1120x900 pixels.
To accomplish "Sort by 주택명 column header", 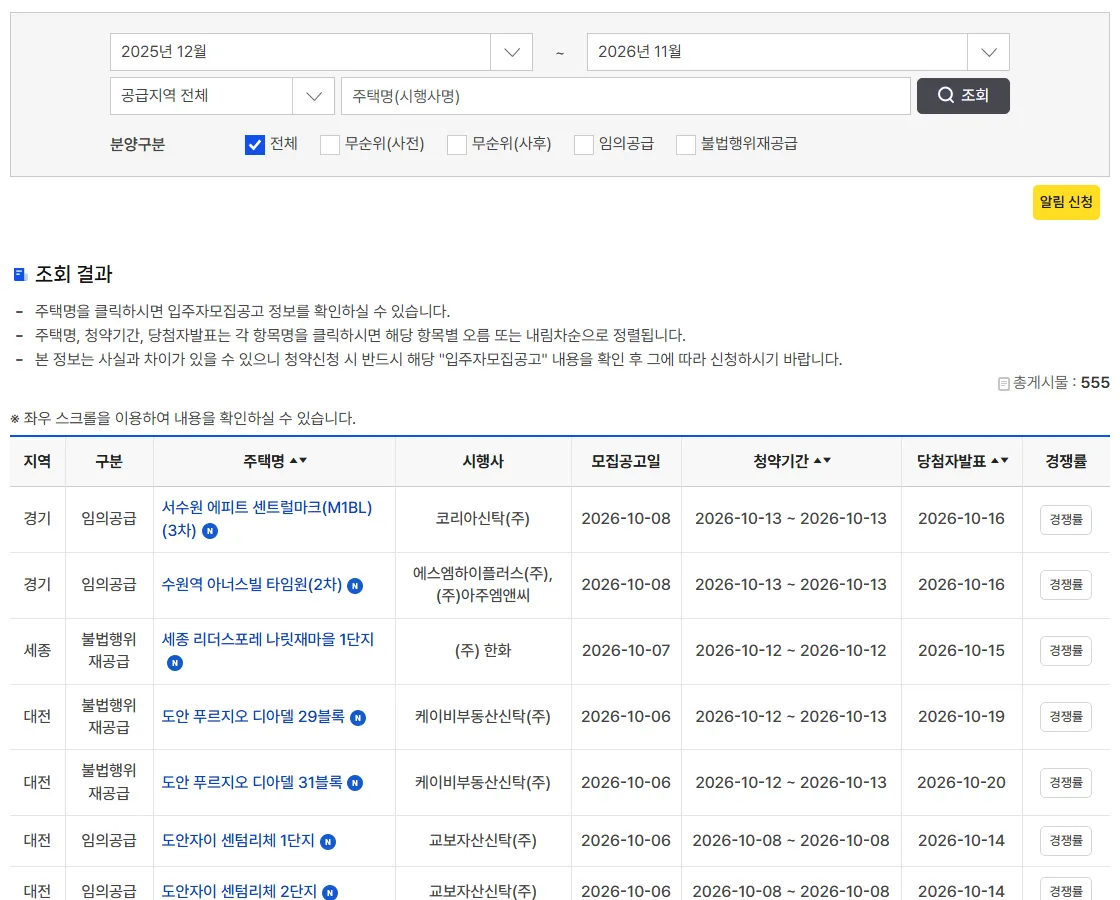I will [274, 461].
